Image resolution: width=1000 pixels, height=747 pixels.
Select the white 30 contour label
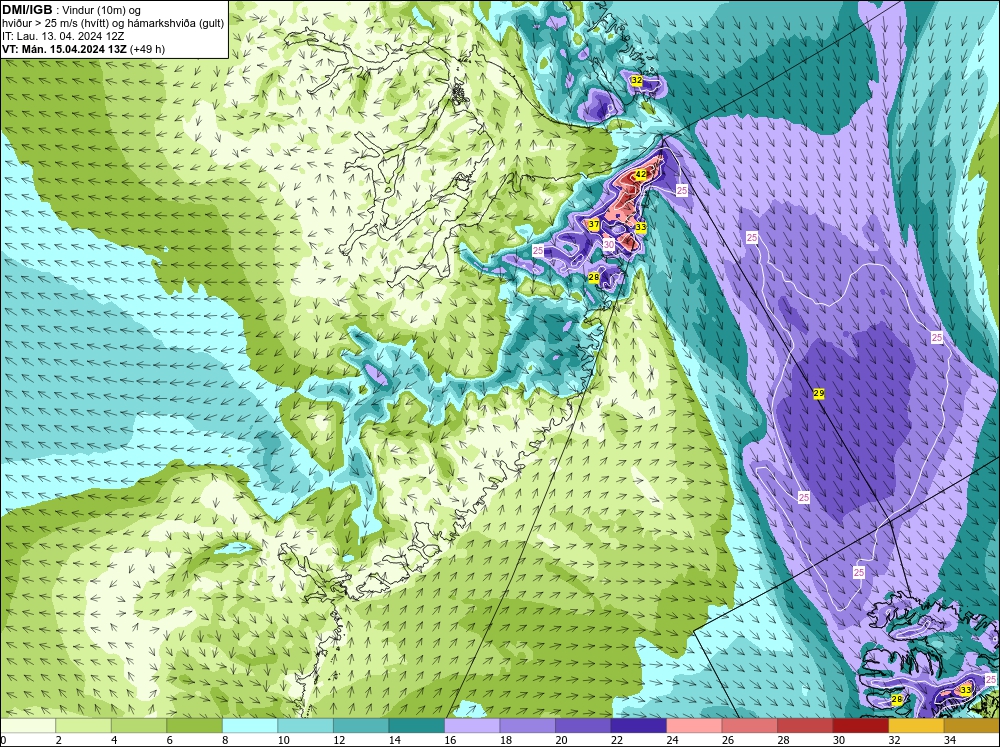[608, 244]
